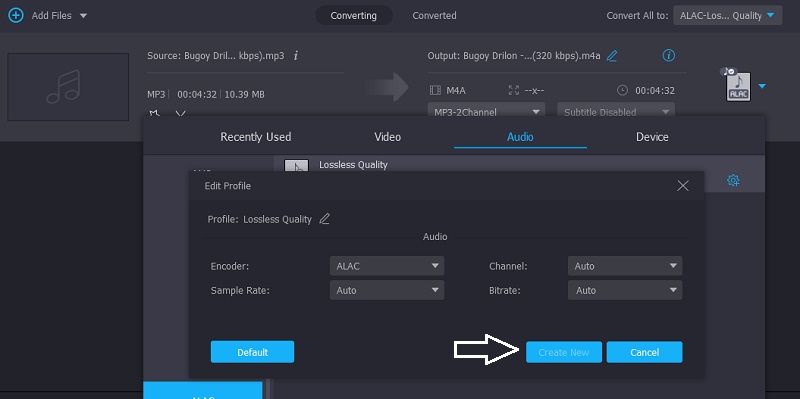
Task: Click the Cancel button
Action: click(x=644, y=352)
